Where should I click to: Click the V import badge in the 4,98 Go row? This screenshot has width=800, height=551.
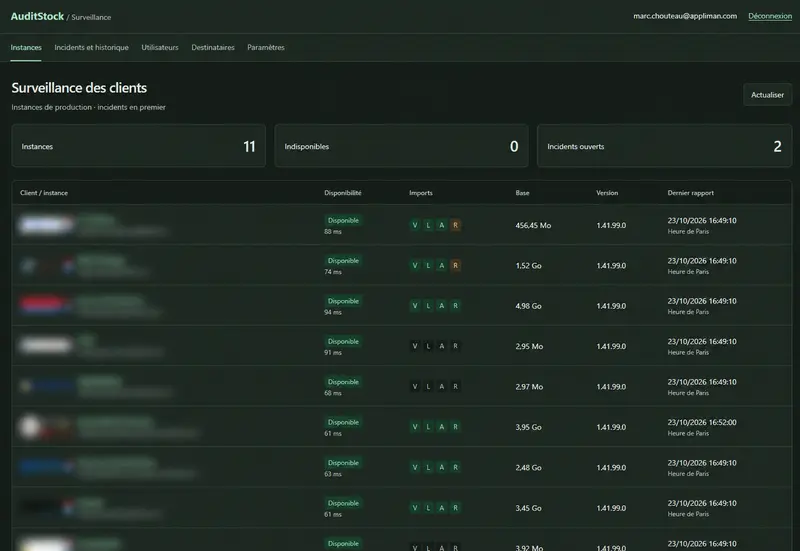pyautogui.click(x=415, y=306)
